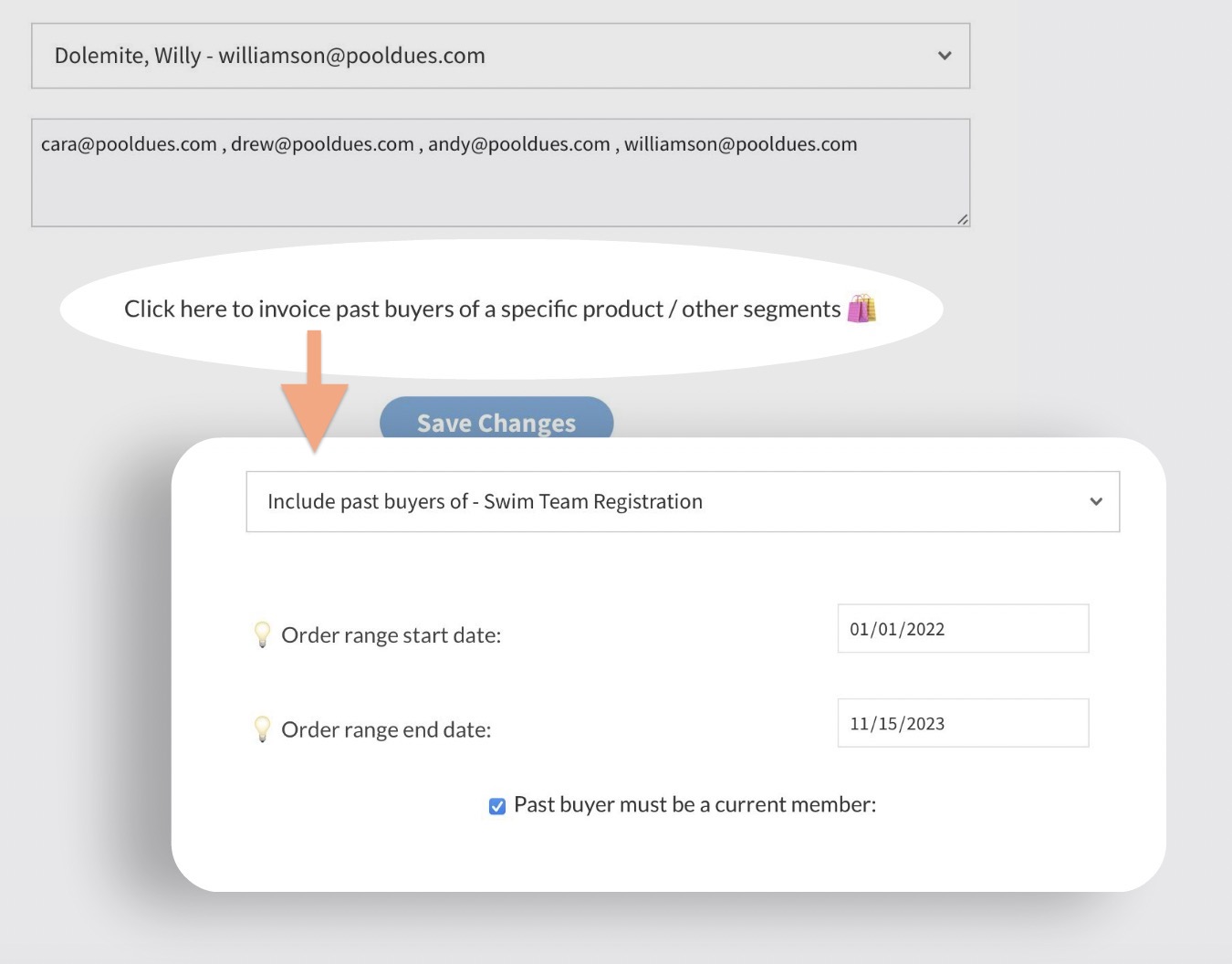Click the lightbulb beside Order range end date
This screenshot has width=1232, height=964.
click(262, 728)
